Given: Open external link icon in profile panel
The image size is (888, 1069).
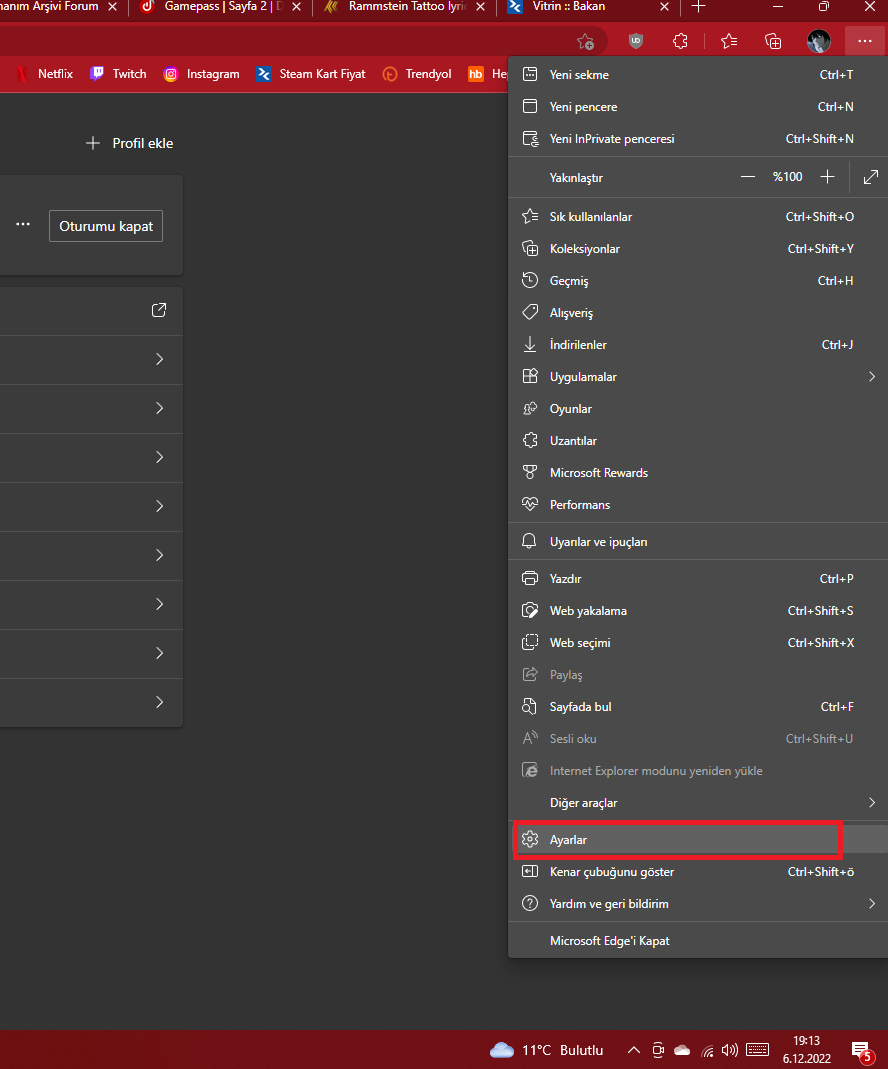Looking at the screenshot, I should tap(159, 311).
